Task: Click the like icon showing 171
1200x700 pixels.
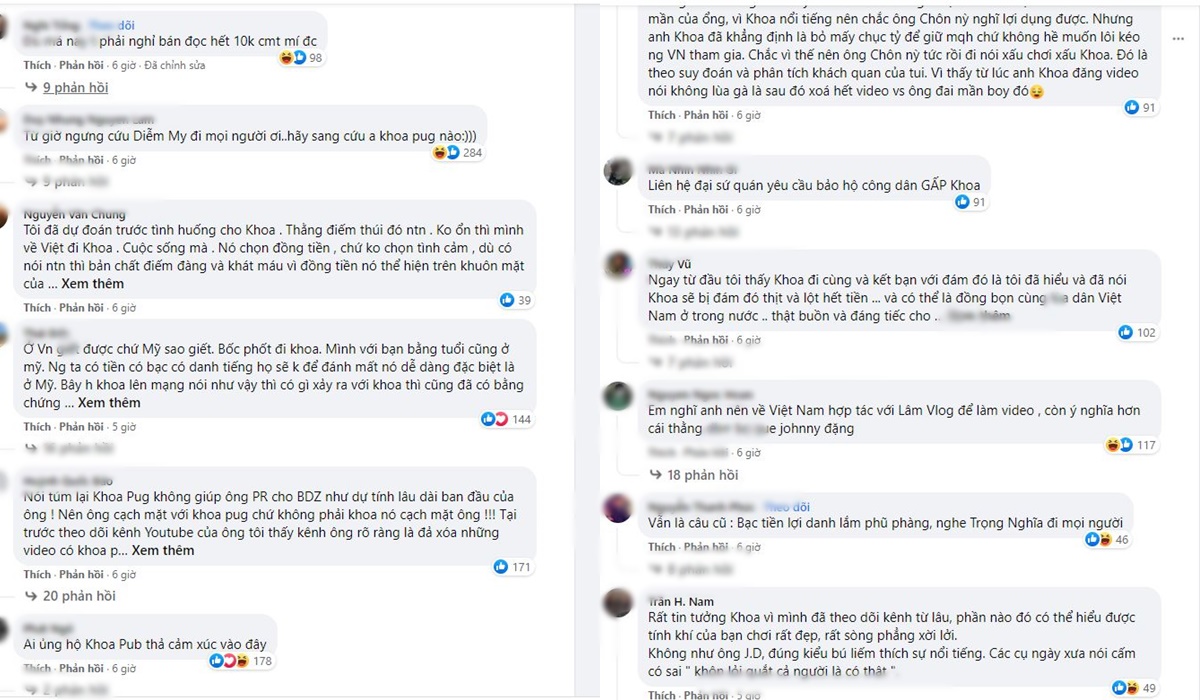Action: (501, 567)
